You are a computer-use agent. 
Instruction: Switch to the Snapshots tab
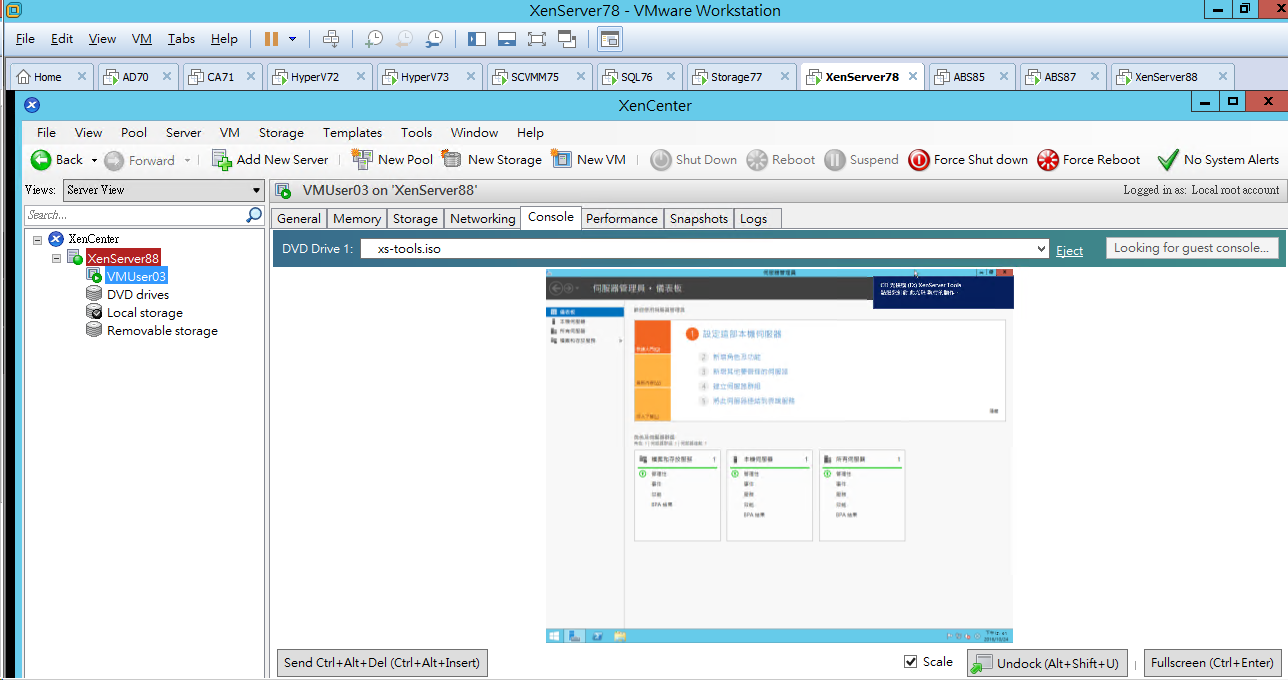[x=699, y=218]
